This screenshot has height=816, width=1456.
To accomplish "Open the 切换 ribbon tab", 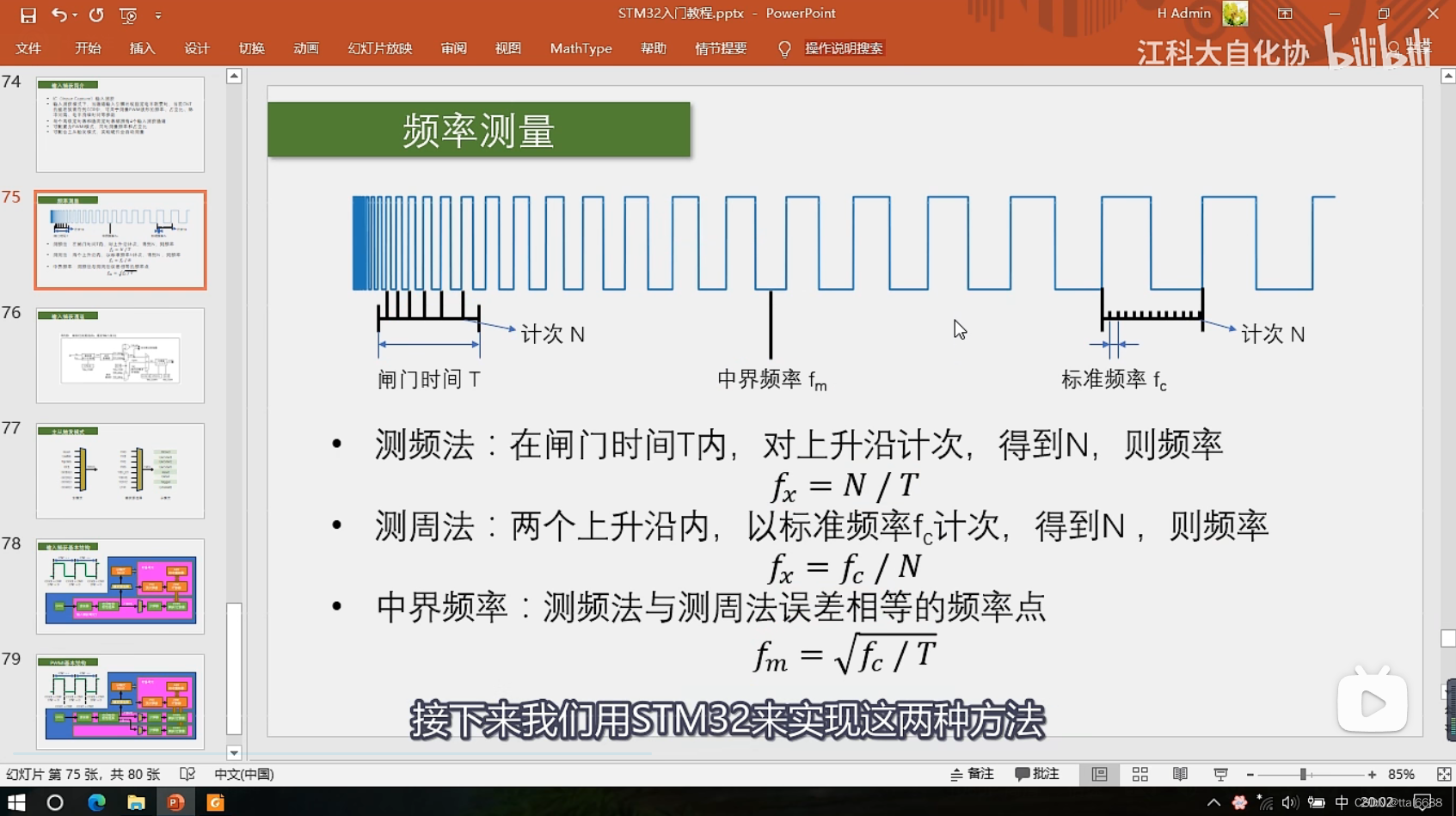I will coord(251,48).
